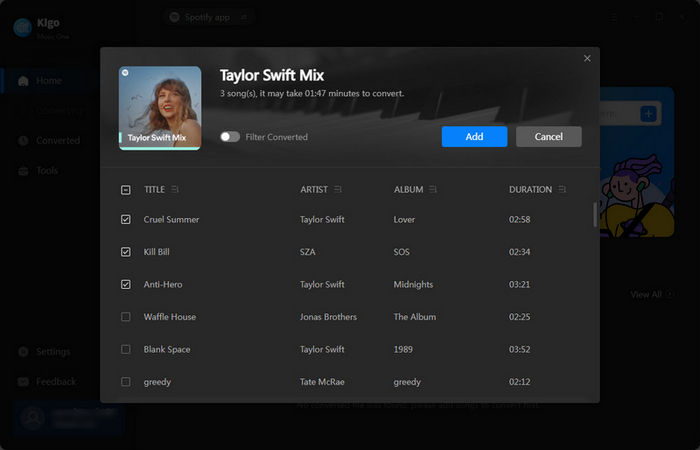
Task: Close the Taylor Swift Mix dialog
Action: (587, 58)
